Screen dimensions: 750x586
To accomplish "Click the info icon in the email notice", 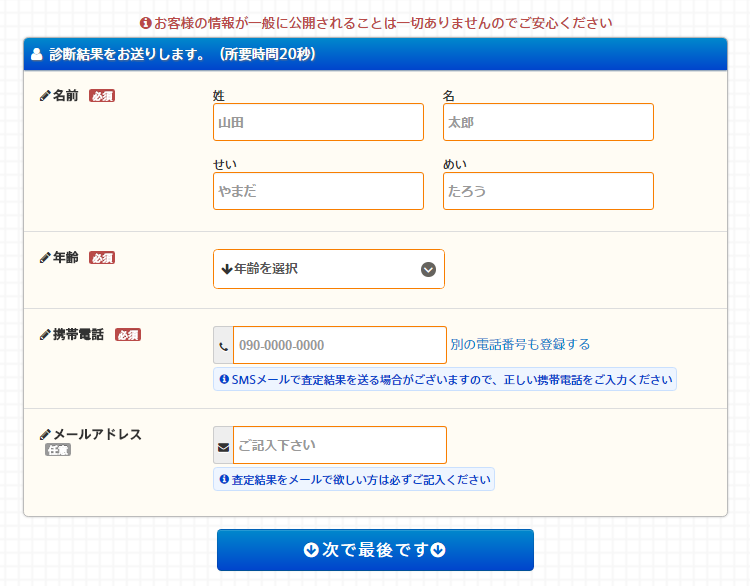I will coord(224,480).
